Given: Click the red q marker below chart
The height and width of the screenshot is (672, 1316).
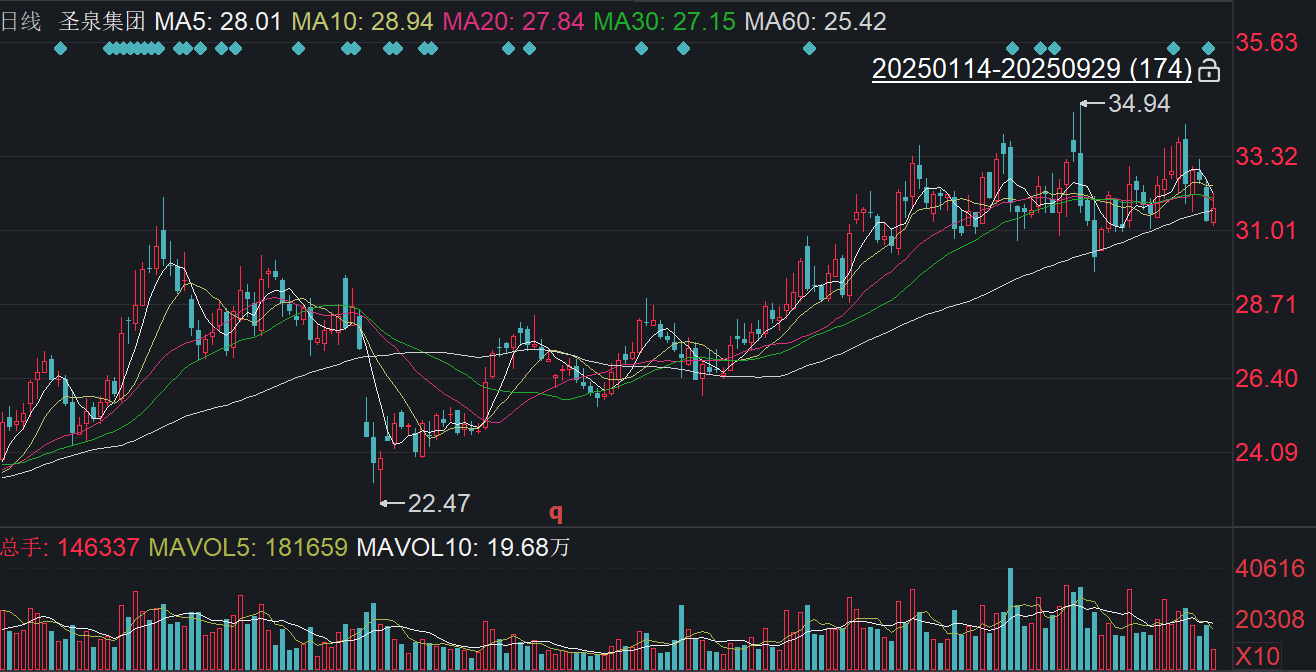Looking at the screenshot, I should (556, 512).
